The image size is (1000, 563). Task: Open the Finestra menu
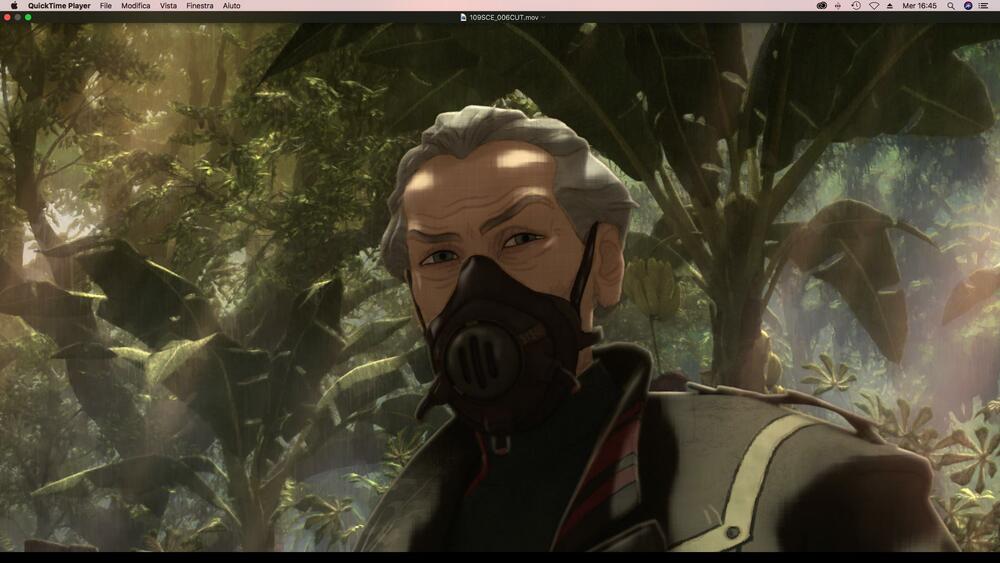[x=200, y=6]
